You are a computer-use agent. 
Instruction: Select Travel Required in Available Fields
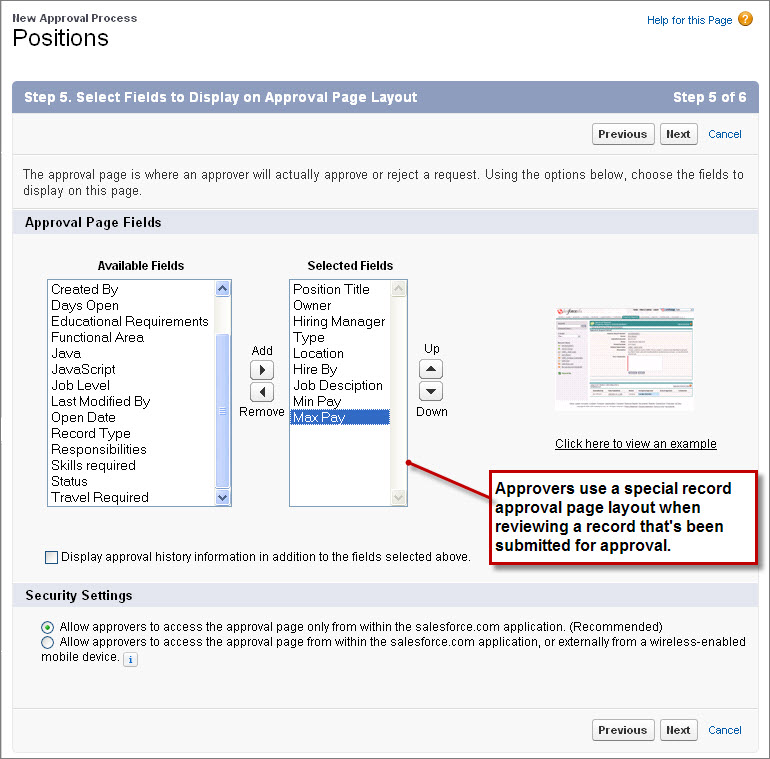tap(132, 497)
